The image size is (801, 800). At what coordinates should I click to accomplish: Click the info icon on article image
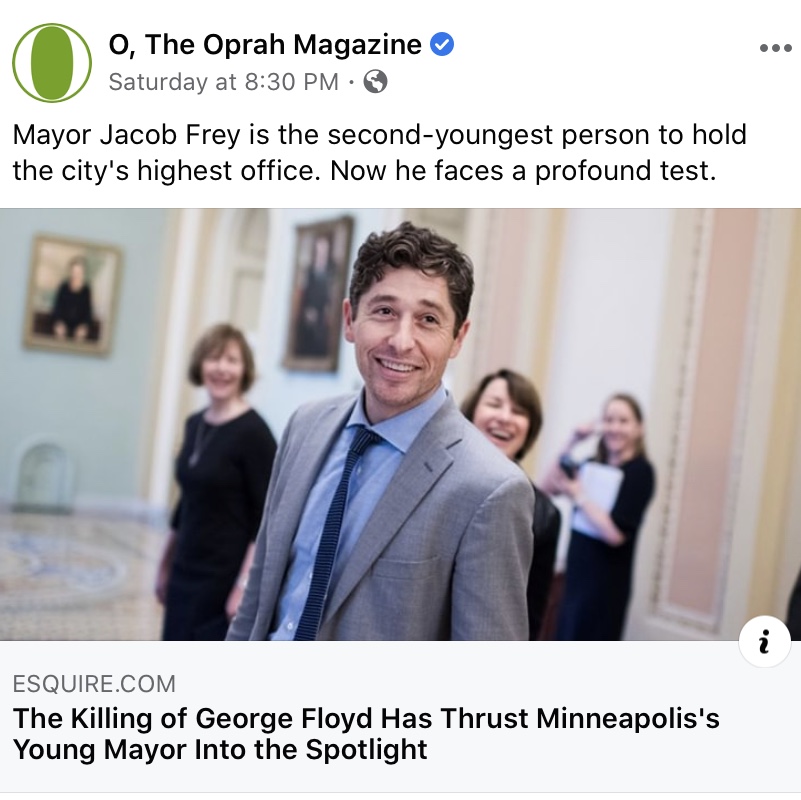pos(764,642)
